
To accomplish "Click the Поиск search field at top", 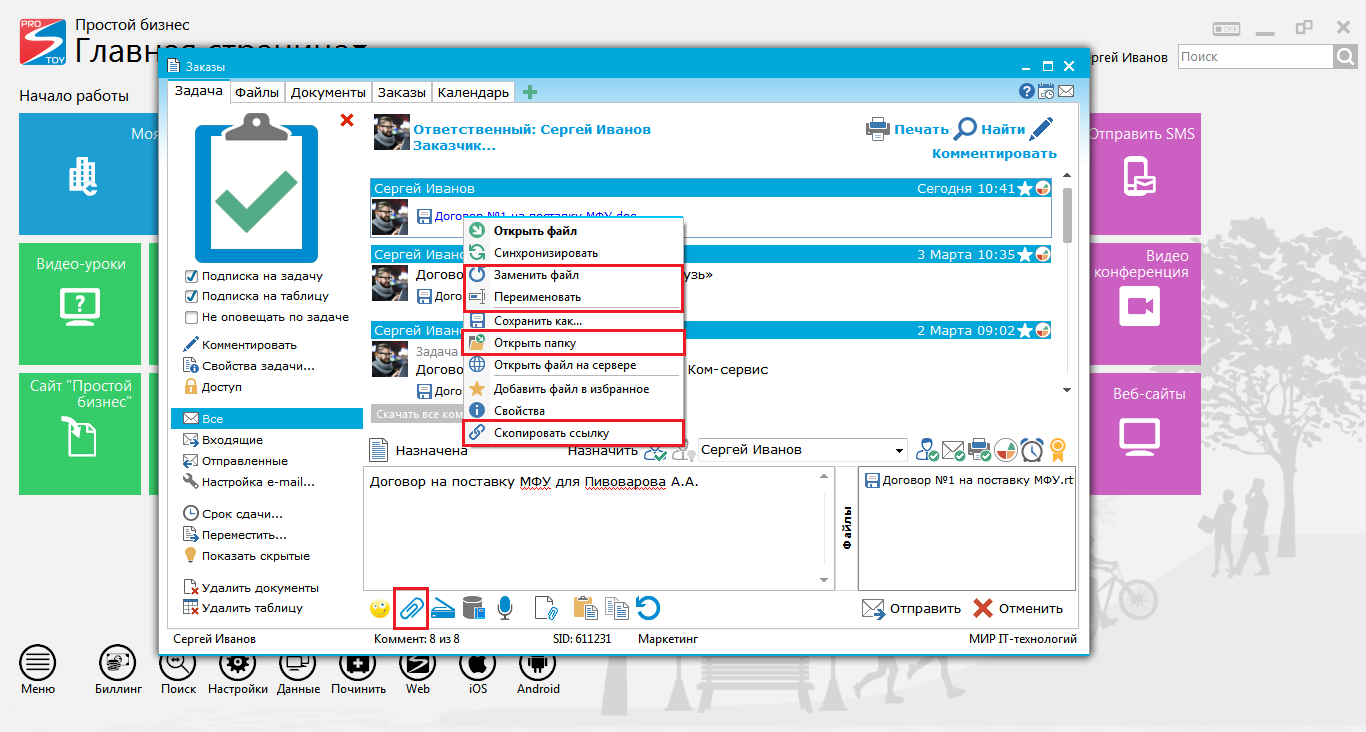I will pos(1255,57).
